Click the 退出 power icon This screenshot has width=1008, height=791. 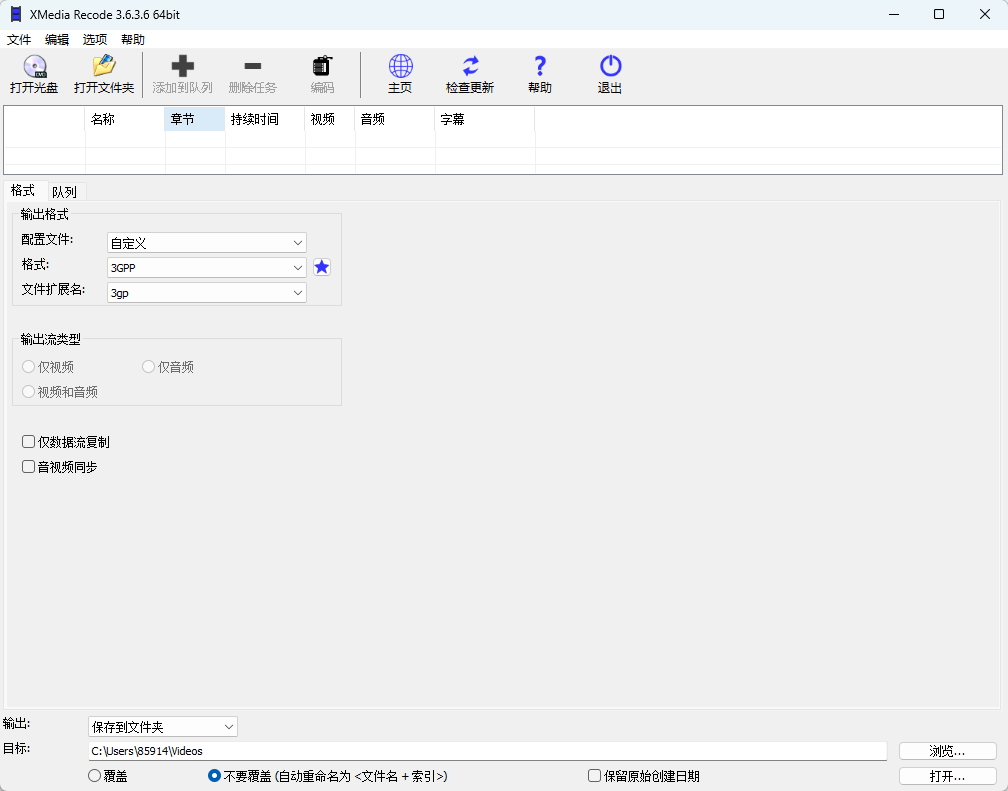pyautogui.click(x=610, y=66)
